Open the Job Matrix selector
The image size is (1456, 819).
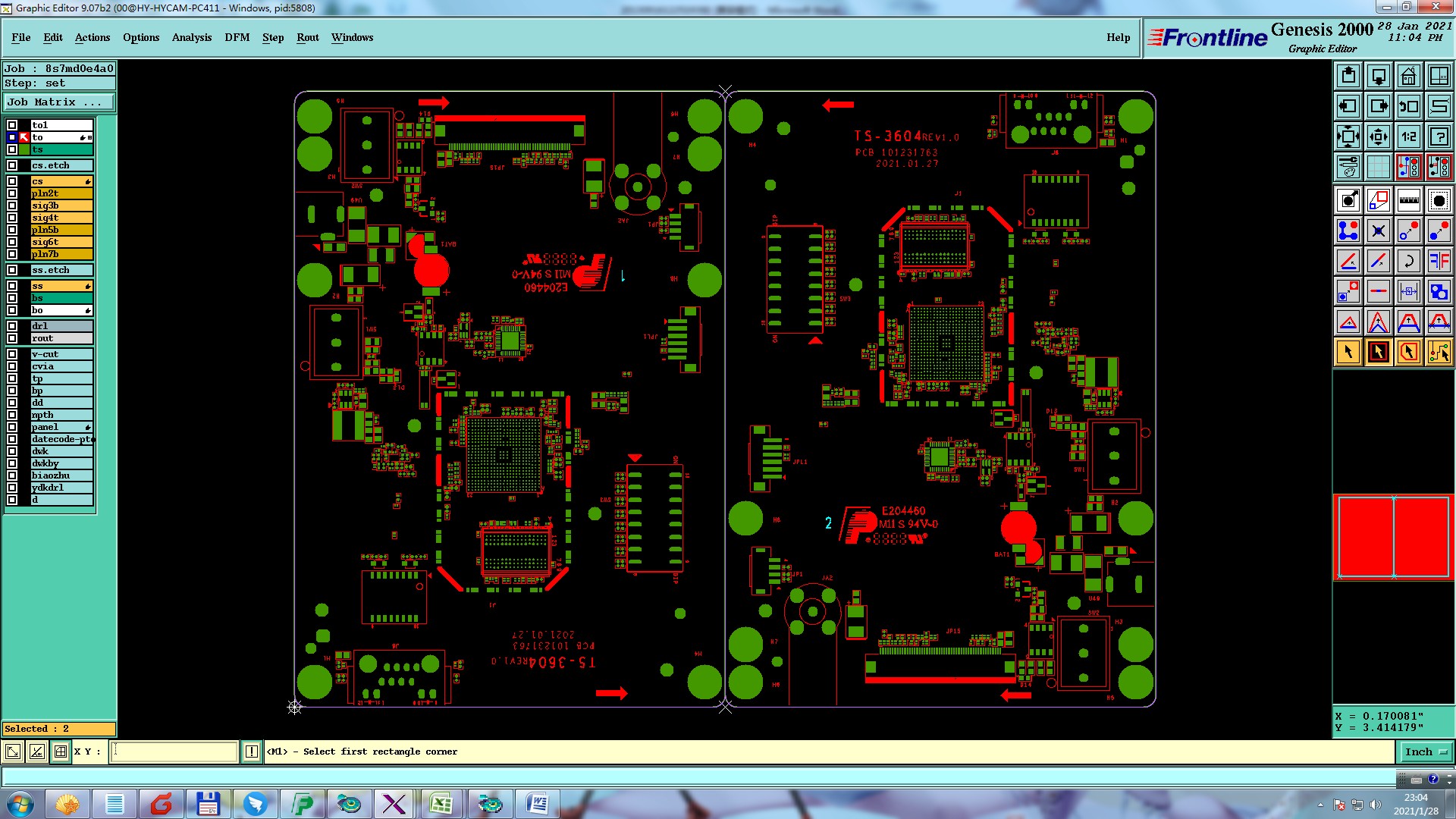[59, 102]
